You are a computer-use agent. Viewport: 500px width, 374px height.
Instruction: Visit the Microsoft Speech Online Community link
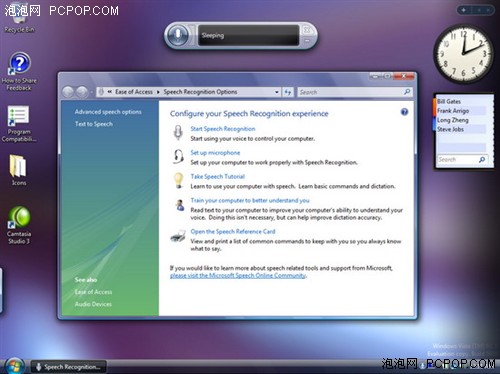point(238,275)
